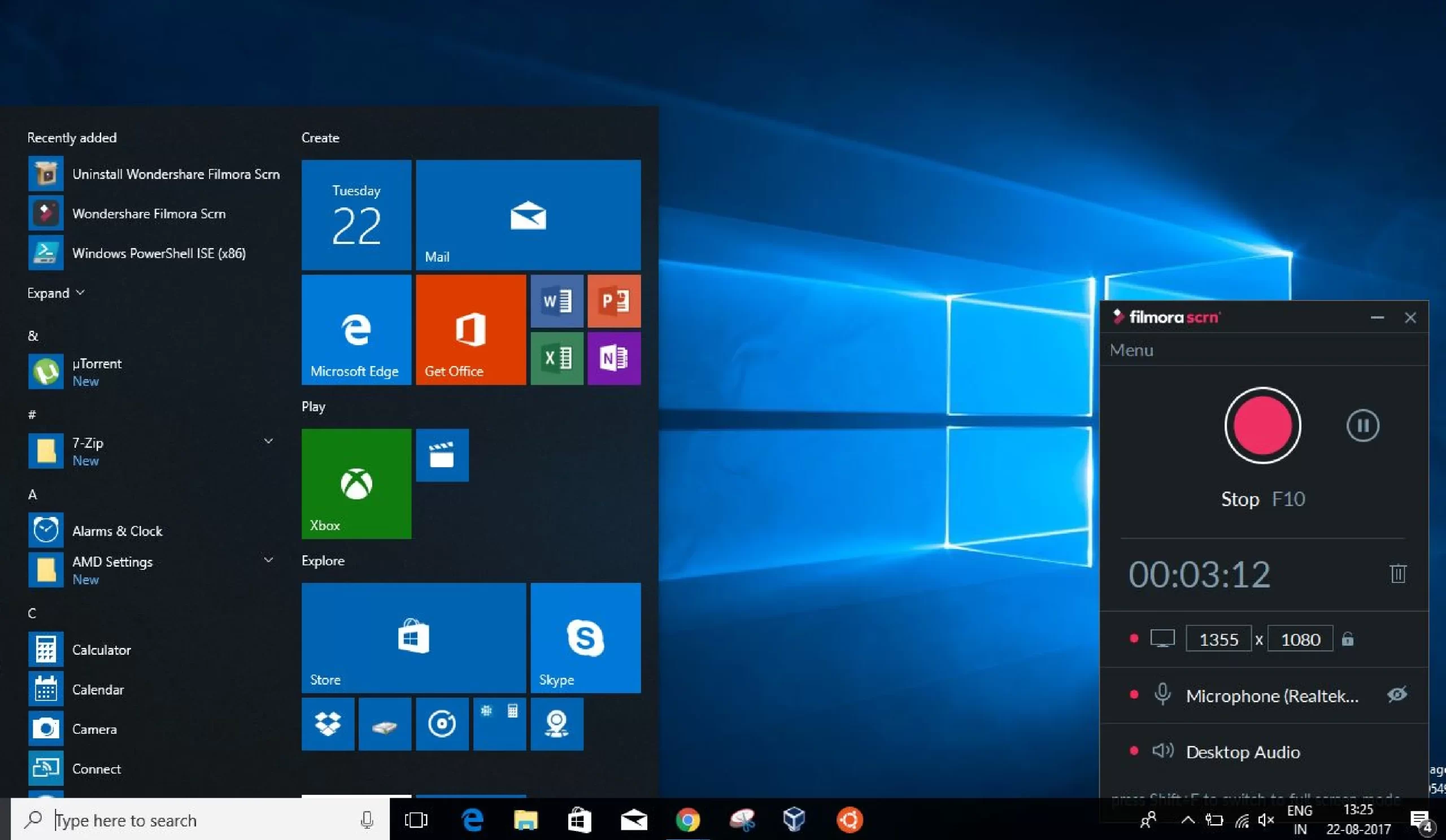Open the PowerPoint tile

[x=614, y=301]
